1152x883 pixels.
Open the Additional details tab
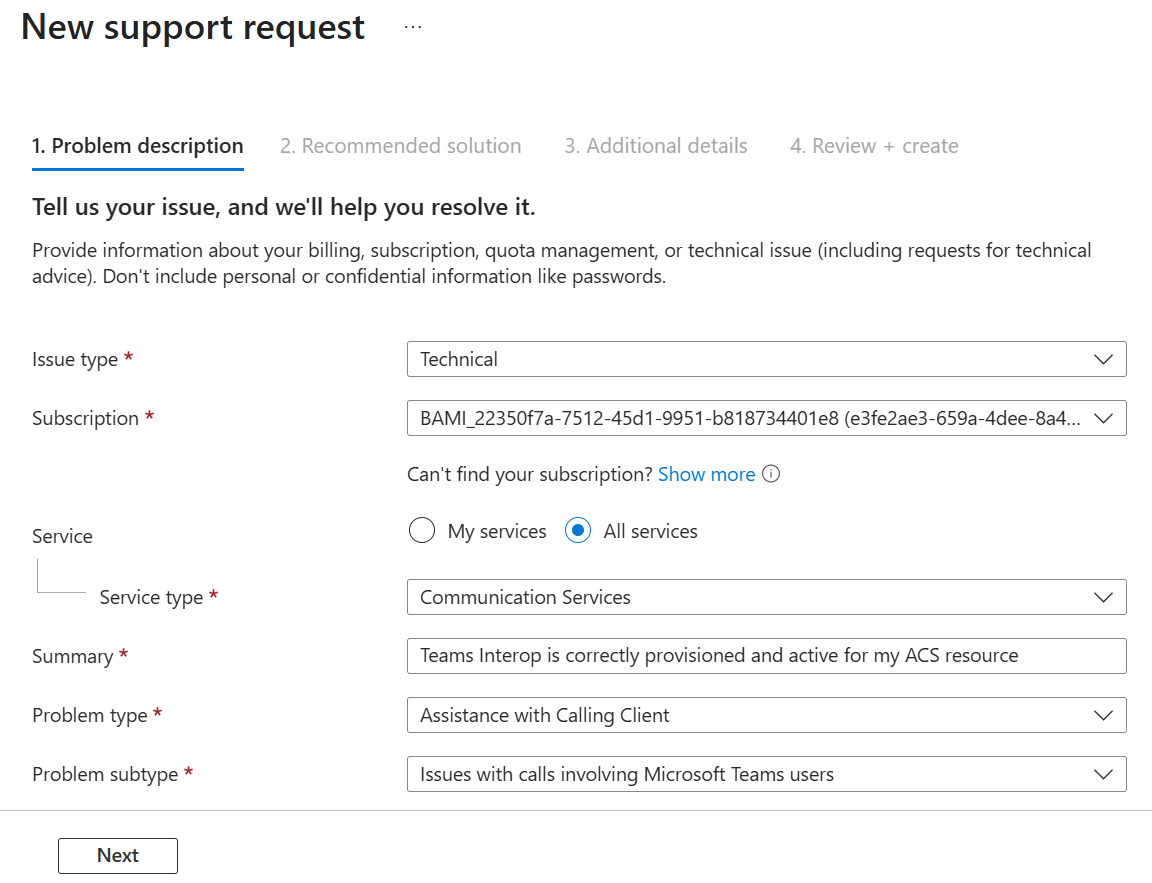(656, 145)
